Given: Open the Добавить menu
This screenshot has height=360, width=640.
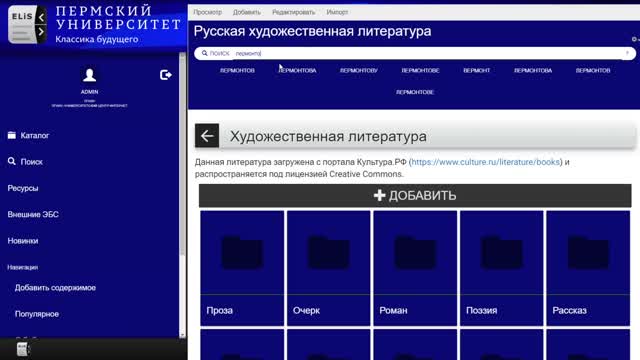Looking at the screenshot, I should click(x=247, y=12).
